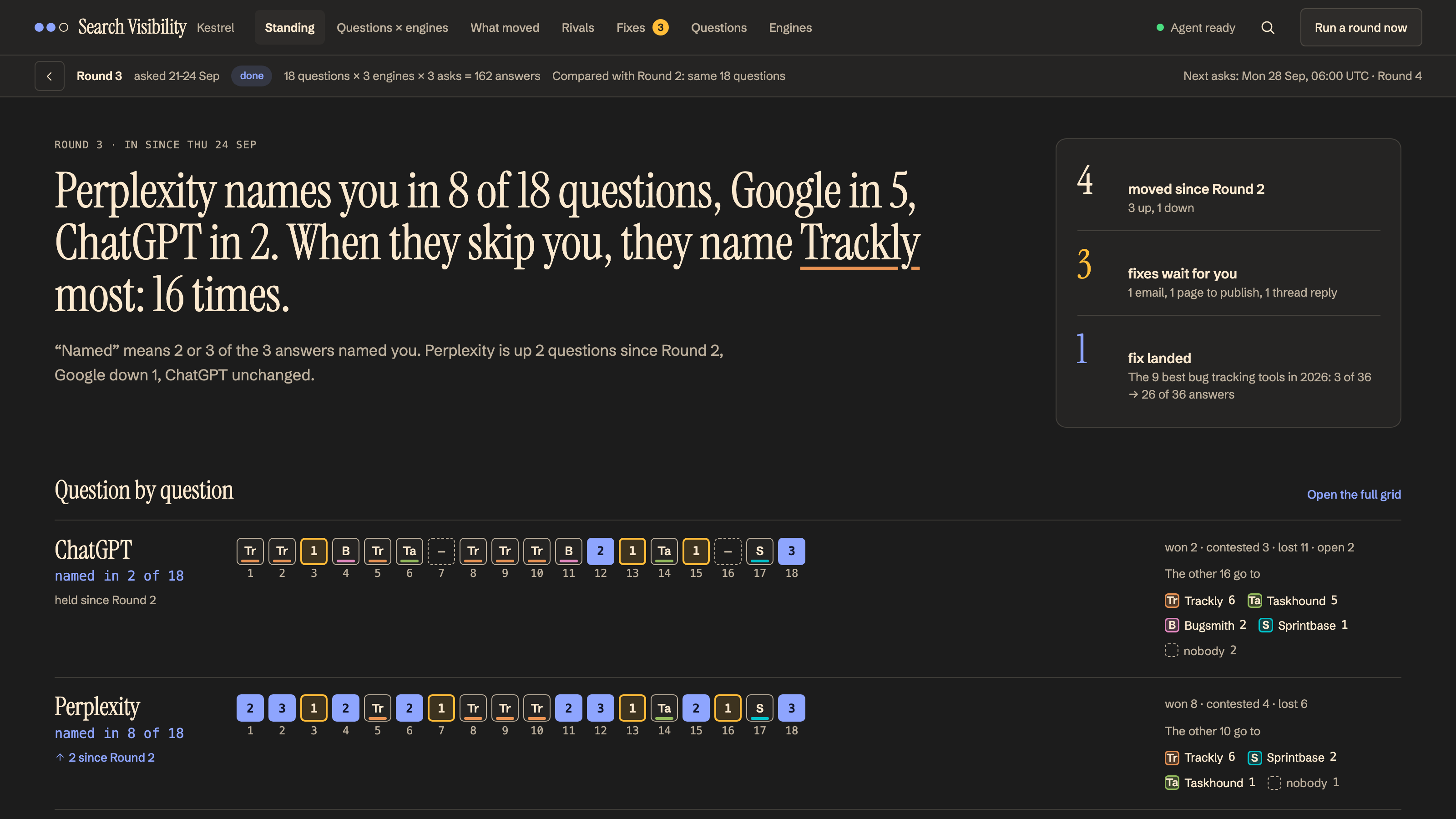Click 'Sprintbase 2' in Perplexity legend
The width and height of the screenshot is (1456, 819).
1292,758
